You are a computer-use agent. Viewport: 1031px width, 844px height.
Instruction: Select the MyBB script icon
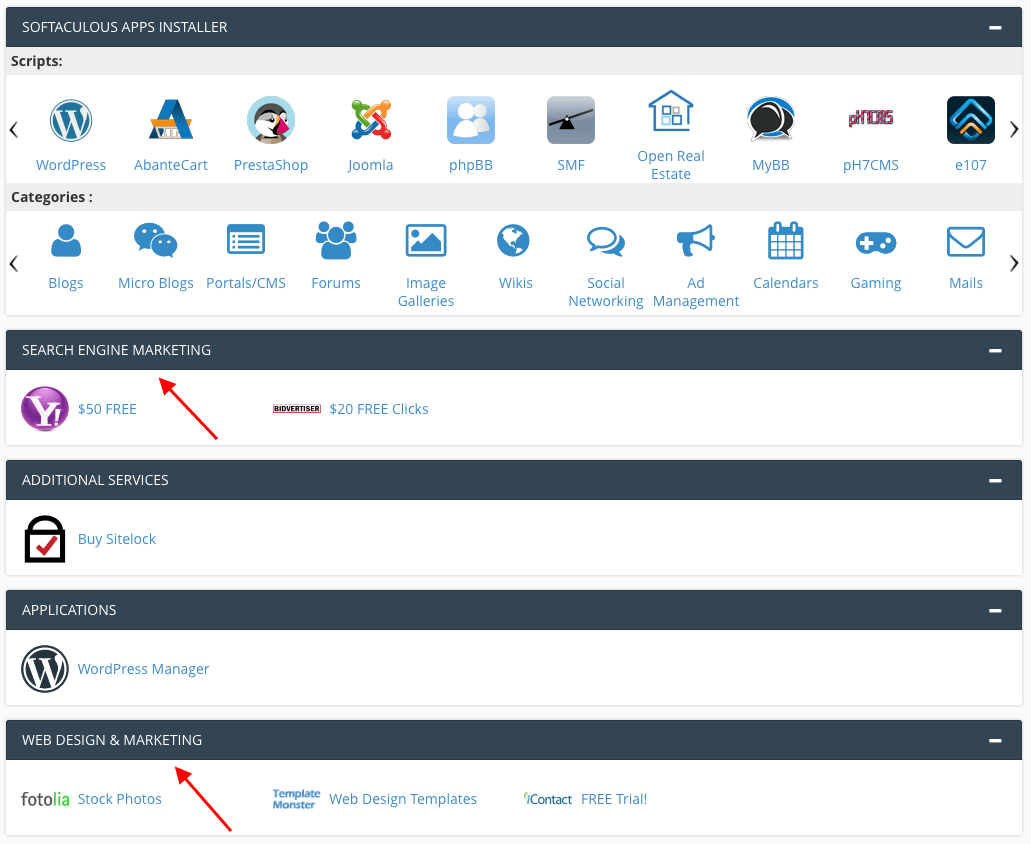click(x=771, y=122)
